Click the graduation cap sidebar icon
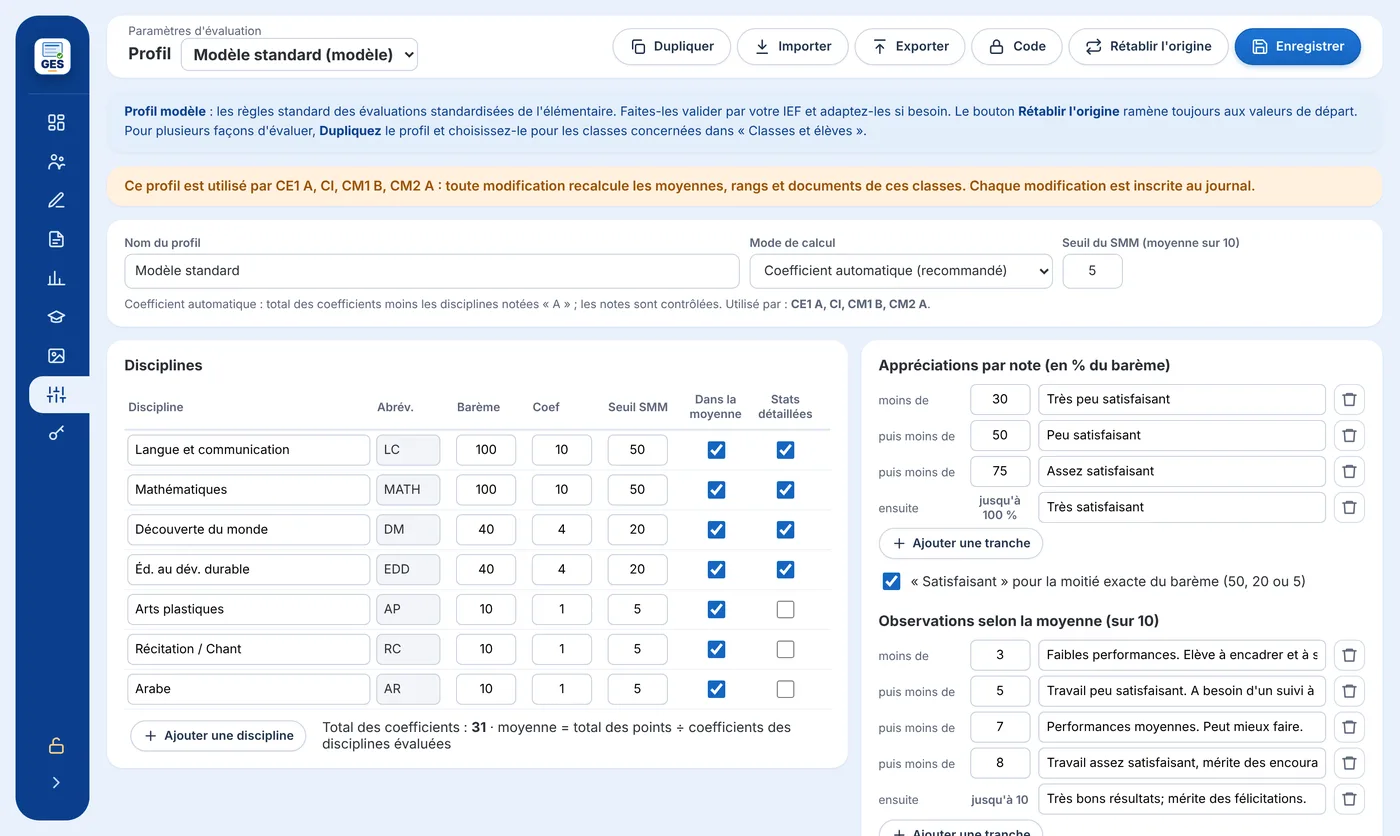The image size is (1400, 836). pyautogui.click(x=56, y=317)
